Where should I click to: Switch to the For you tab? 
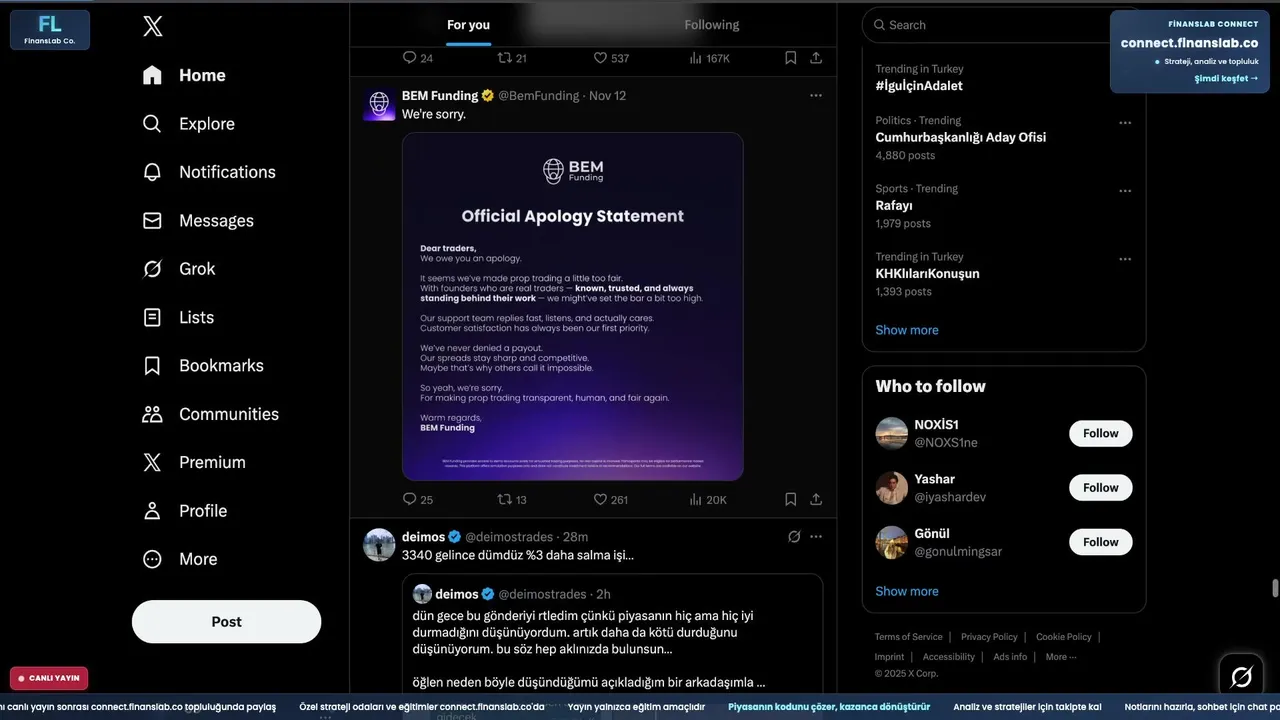(468, 25)
